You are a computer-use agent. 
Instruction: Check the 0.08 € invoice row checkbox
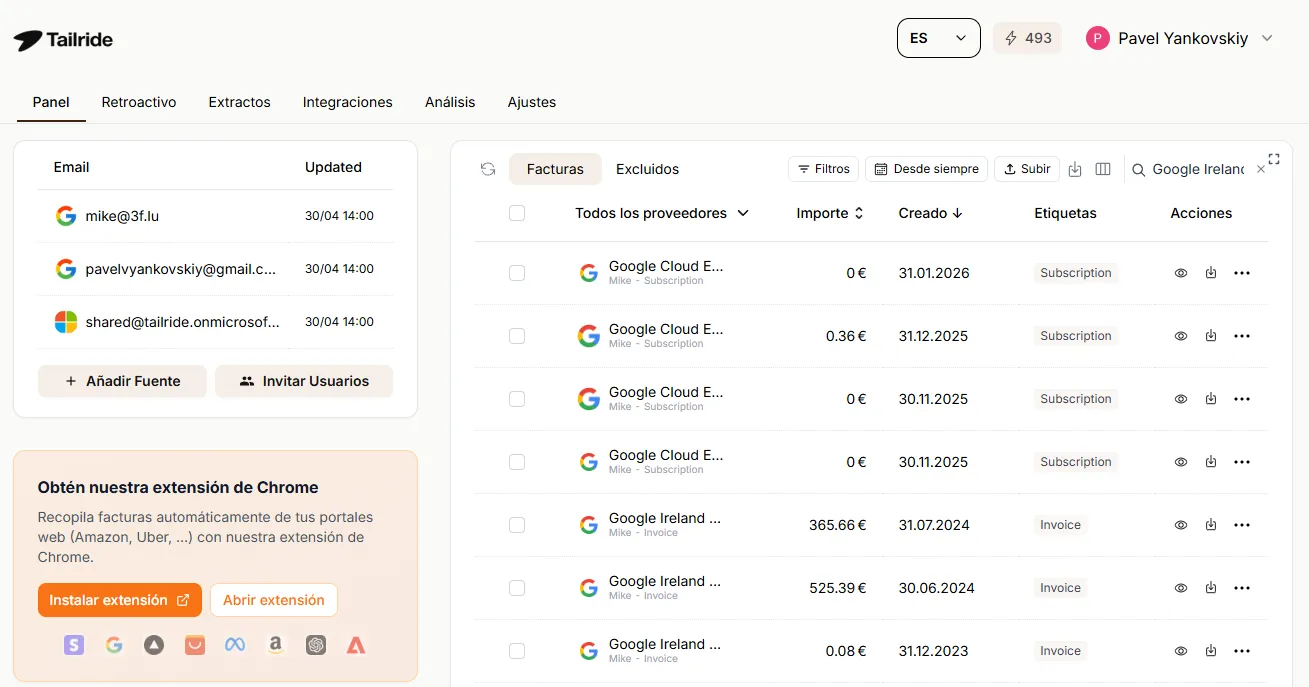coord(517,651)
